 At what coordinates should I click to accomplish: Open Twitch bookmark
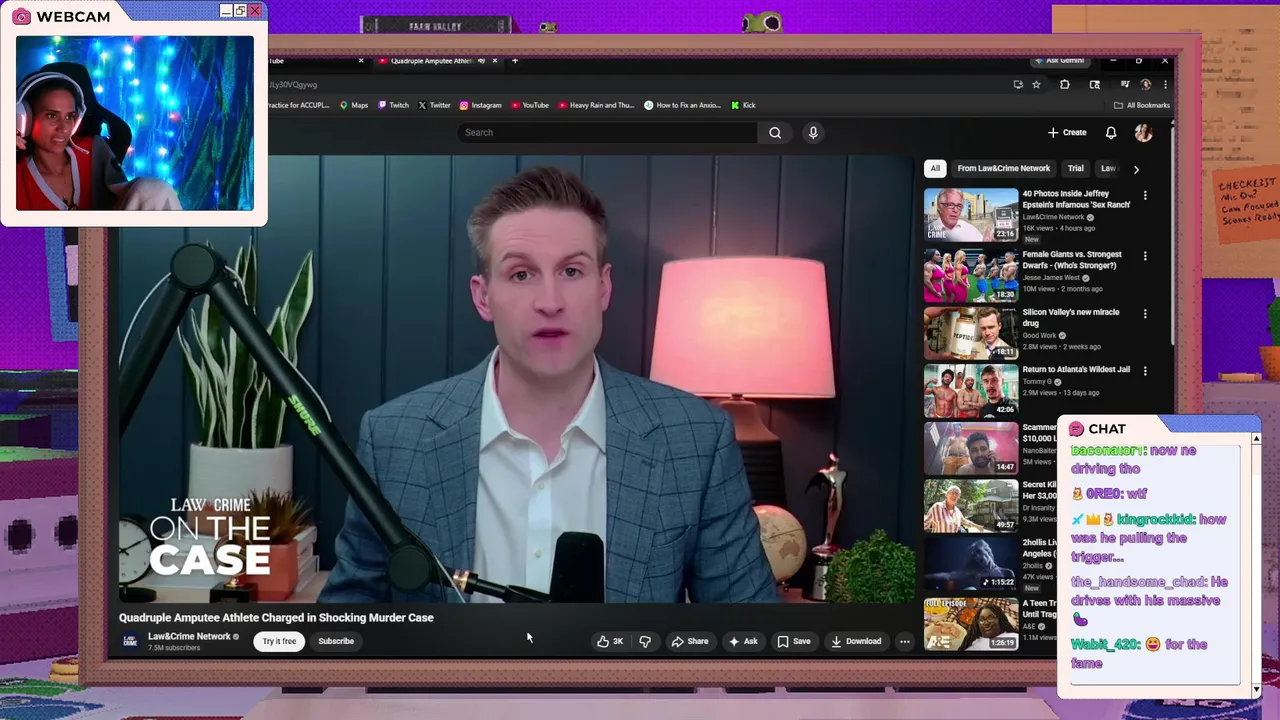[x=393, y=105]
